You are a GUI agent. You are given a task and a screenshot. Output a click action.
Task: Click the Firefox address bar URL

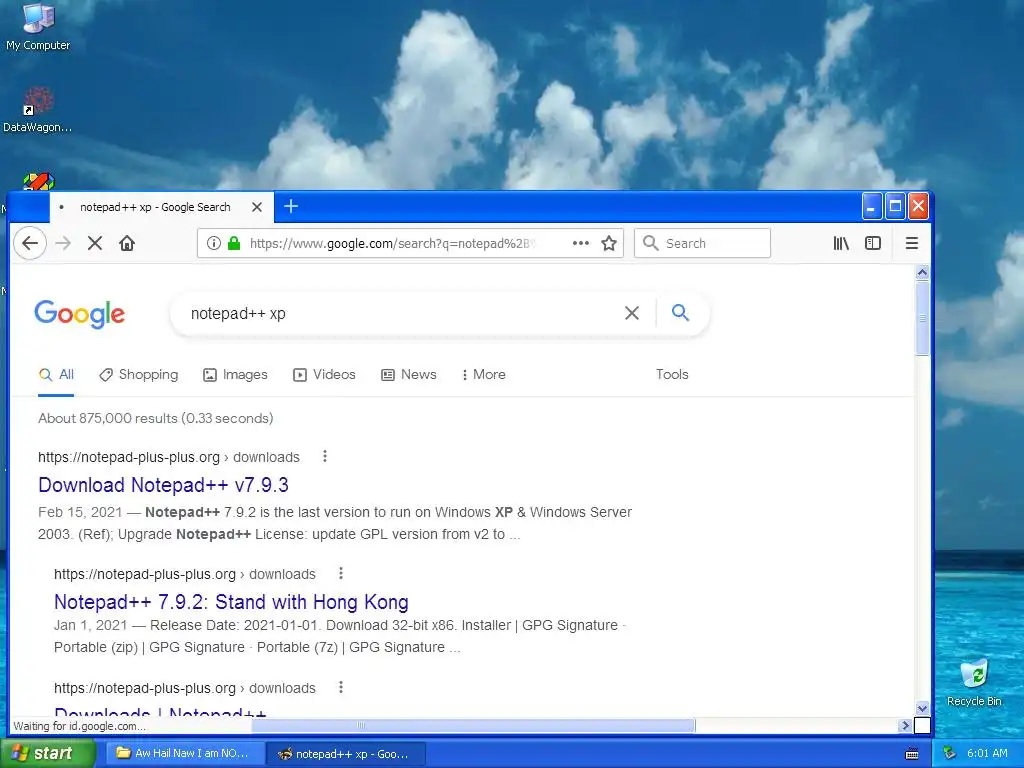392,244
